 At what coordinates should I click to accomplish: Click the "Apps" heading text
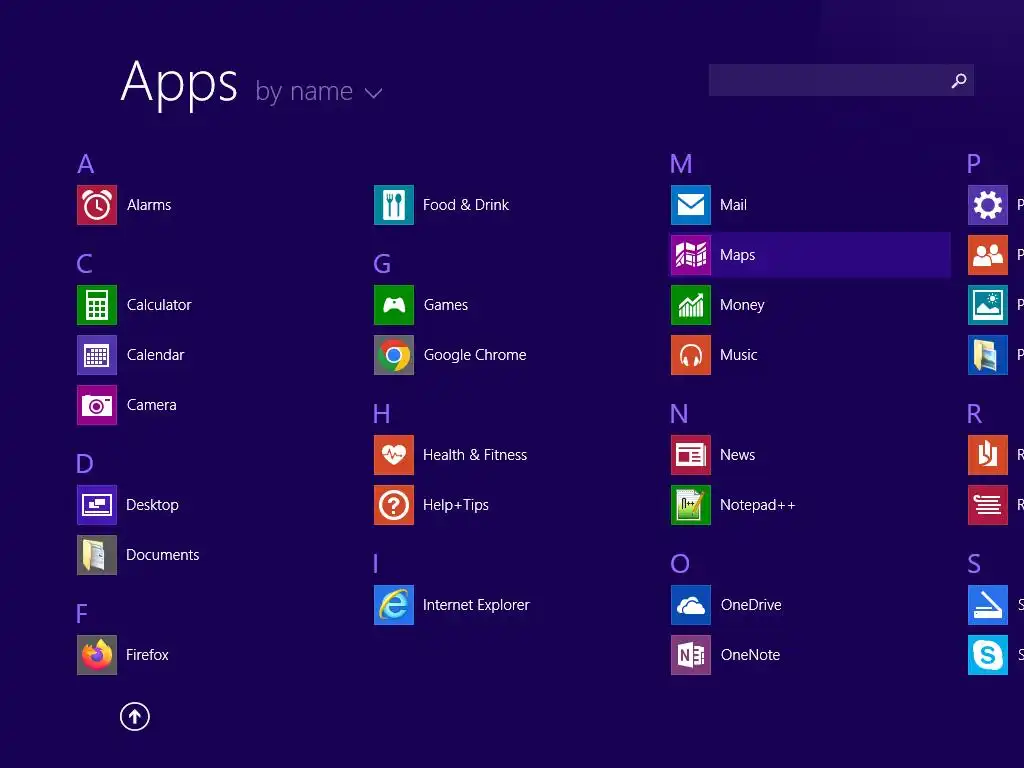coord(179,84)
